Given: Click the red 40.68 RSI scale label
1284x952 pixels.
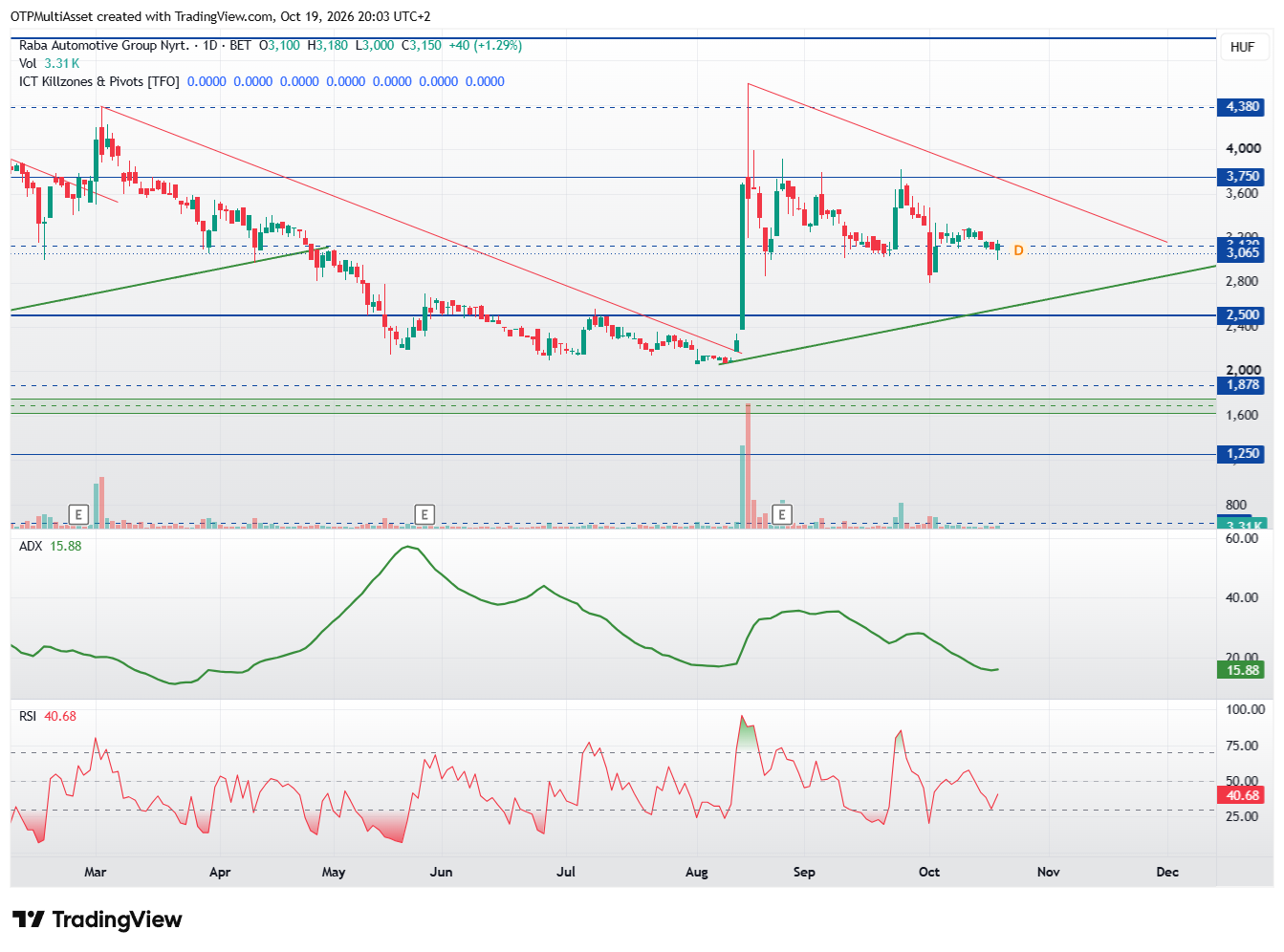Looking at the screenshot, I should tap(1243, 795).
